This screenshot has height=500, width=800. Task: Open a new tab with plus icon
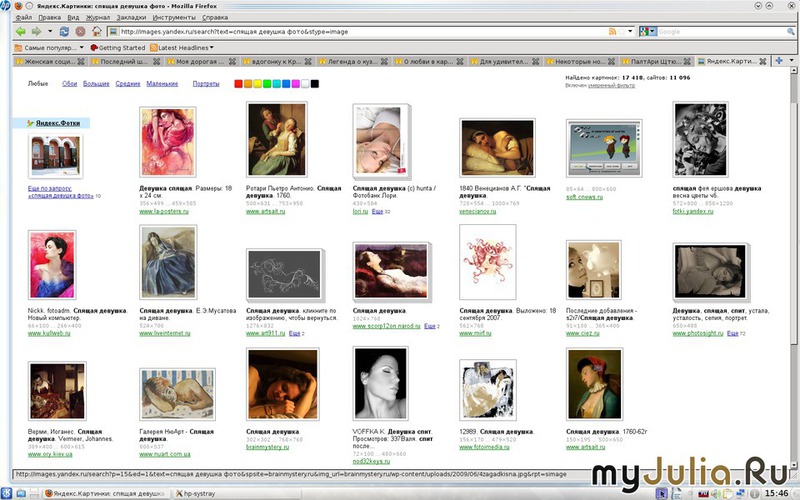779,61
